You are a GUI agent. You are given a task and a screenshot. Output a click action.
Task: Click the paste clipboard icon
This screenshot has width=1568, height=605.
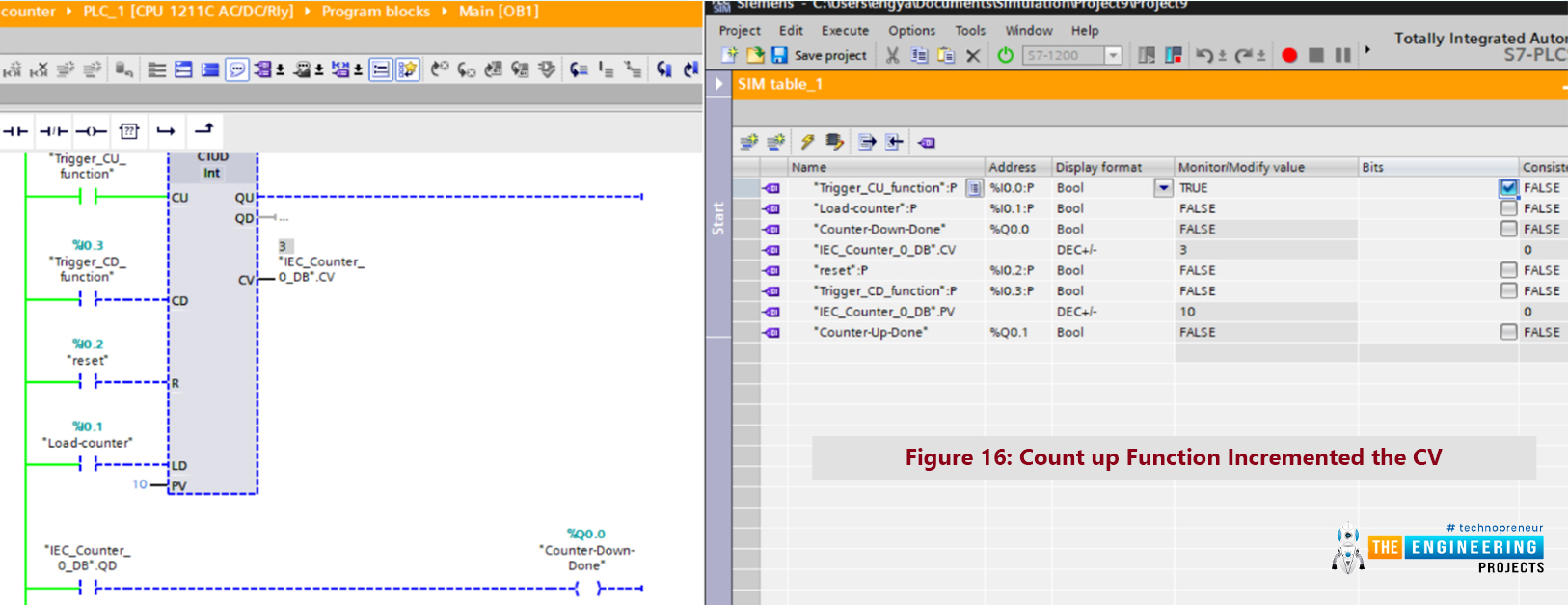(x=946, y=55)
